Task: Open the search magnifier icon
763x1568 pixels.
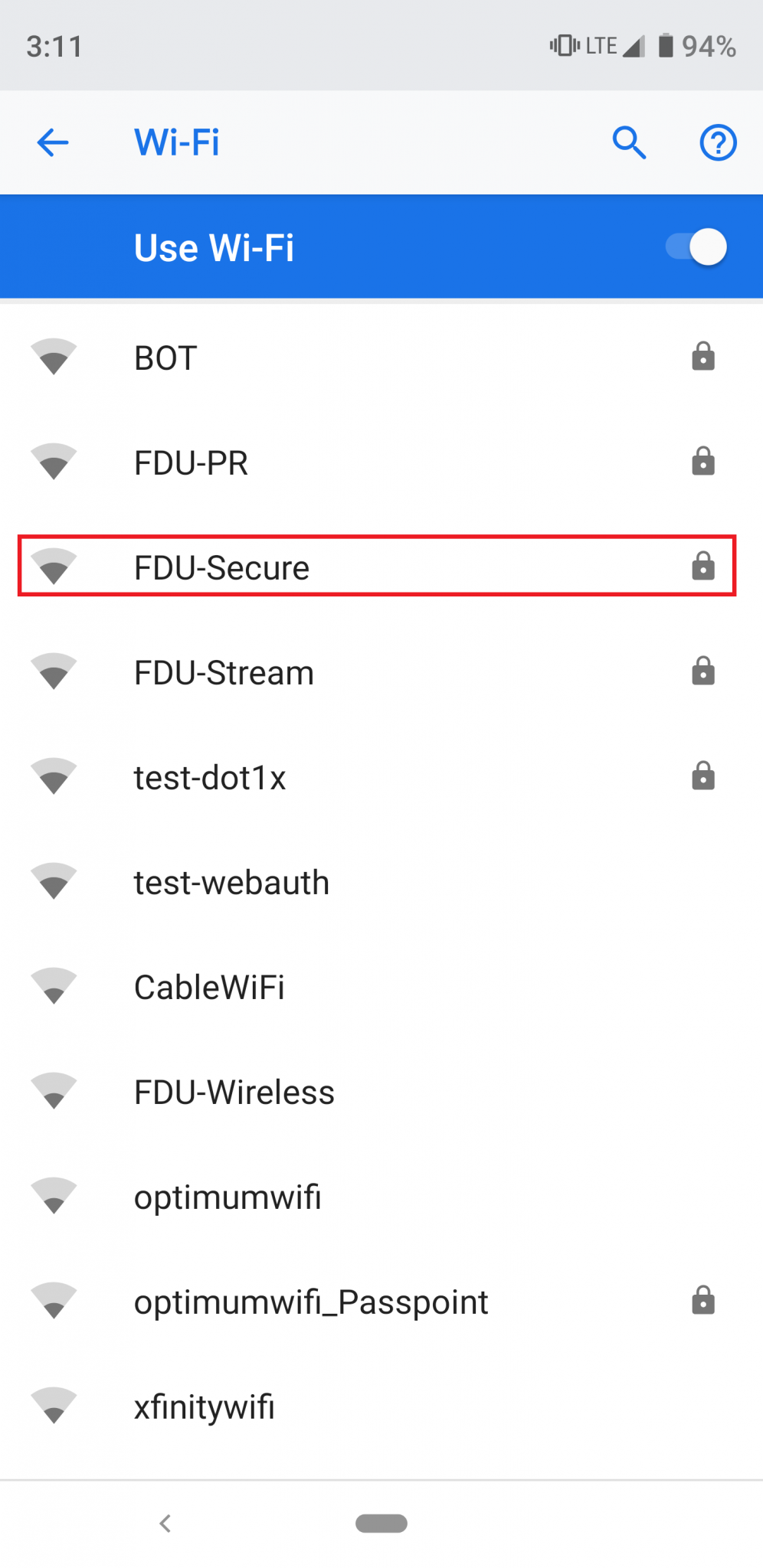Action: click(630, 142)
